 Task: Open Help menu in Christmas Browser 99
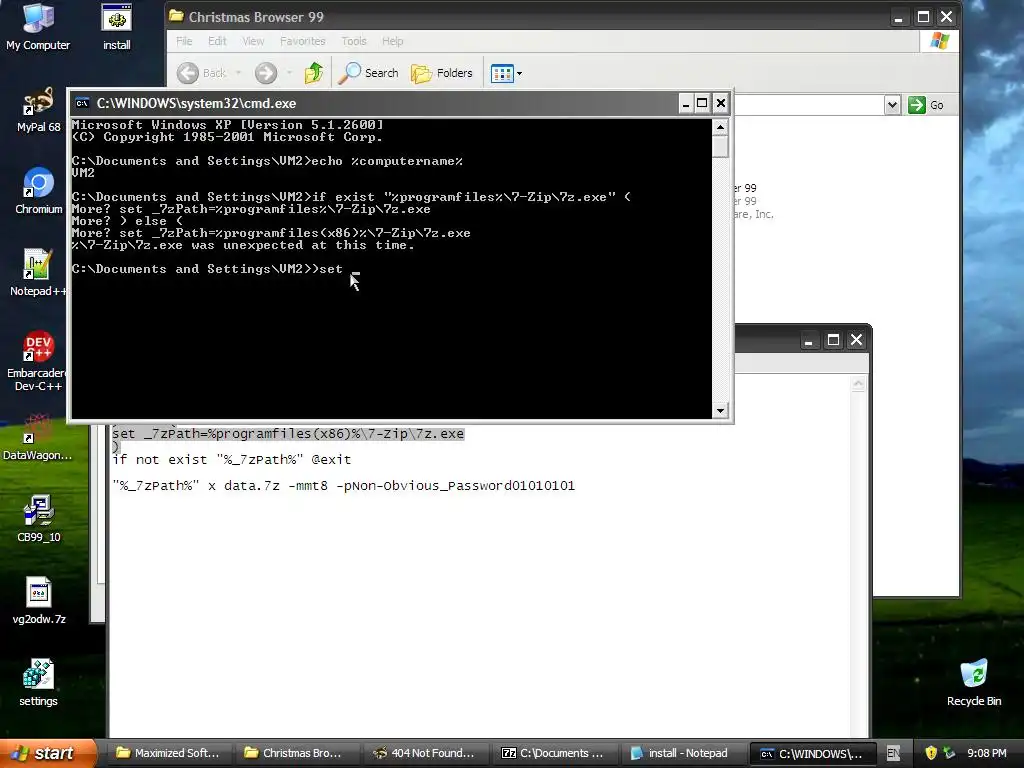point(392,41)
